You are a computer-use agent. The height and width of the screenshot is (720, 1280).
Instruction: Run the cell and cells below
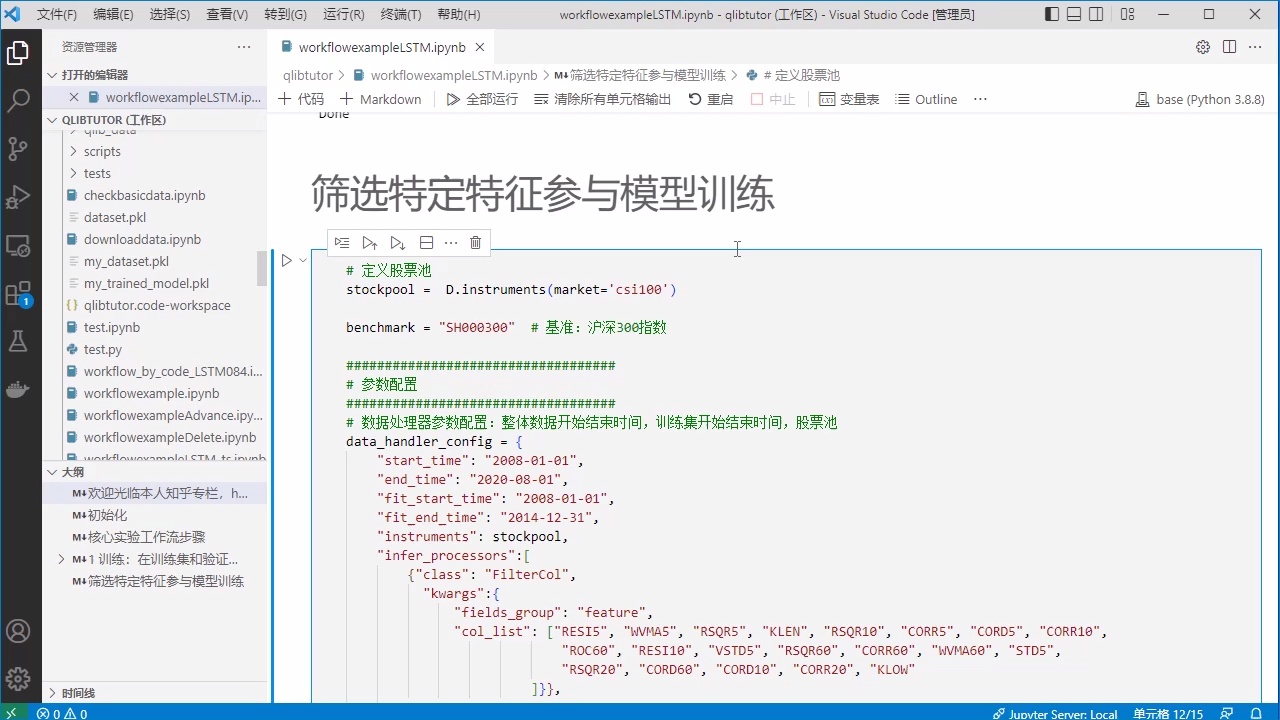[x=397, y=242]
